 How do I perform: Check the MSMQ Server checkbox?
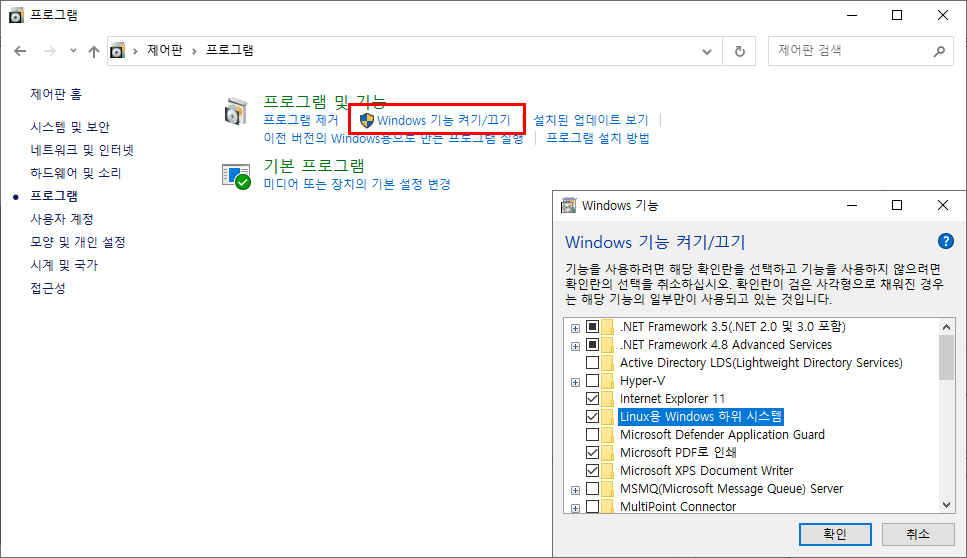coord(592,489)
